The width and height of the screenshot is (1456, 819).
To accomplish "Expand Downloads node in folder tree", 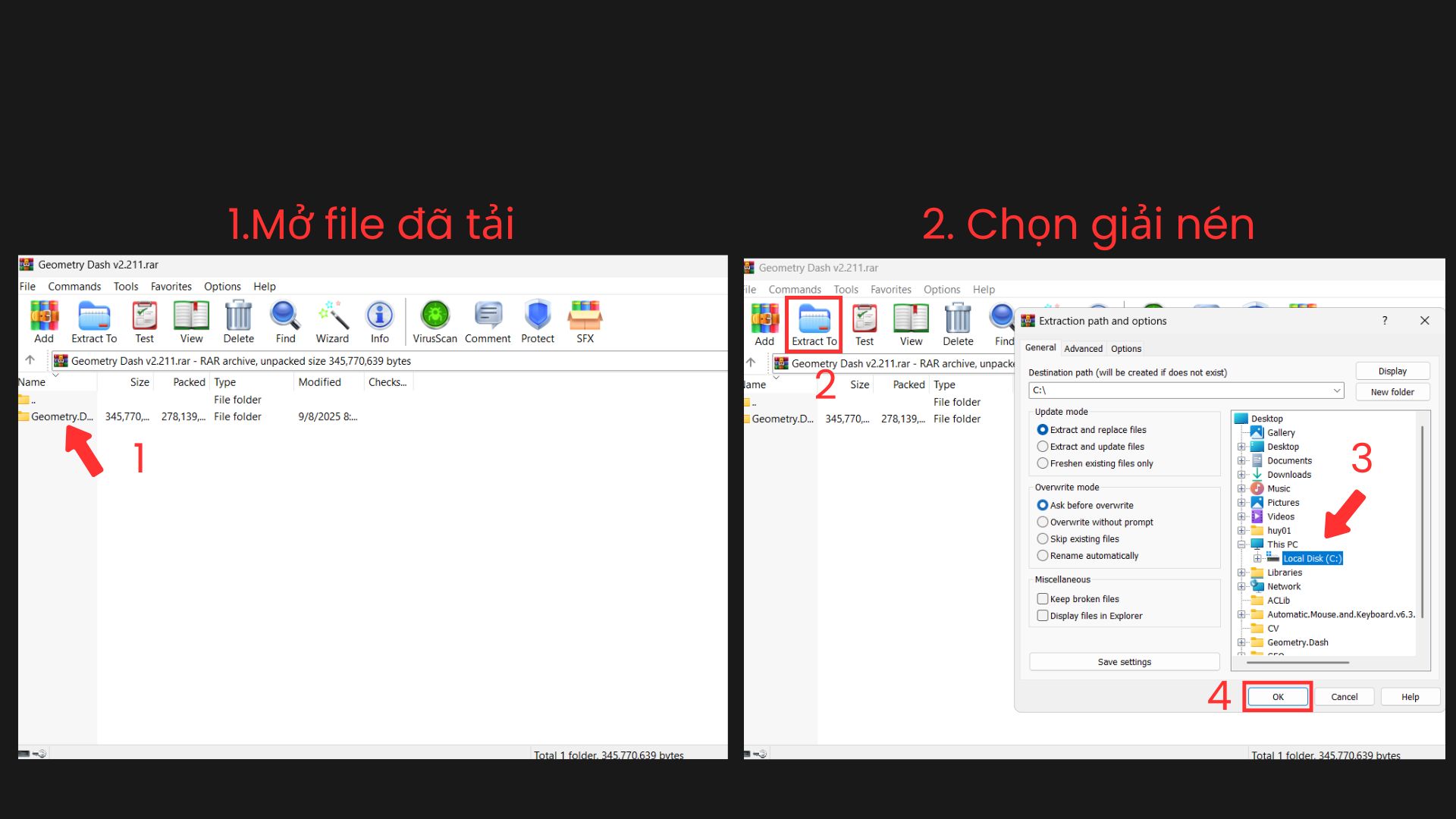I will [x=1241, y=475].
